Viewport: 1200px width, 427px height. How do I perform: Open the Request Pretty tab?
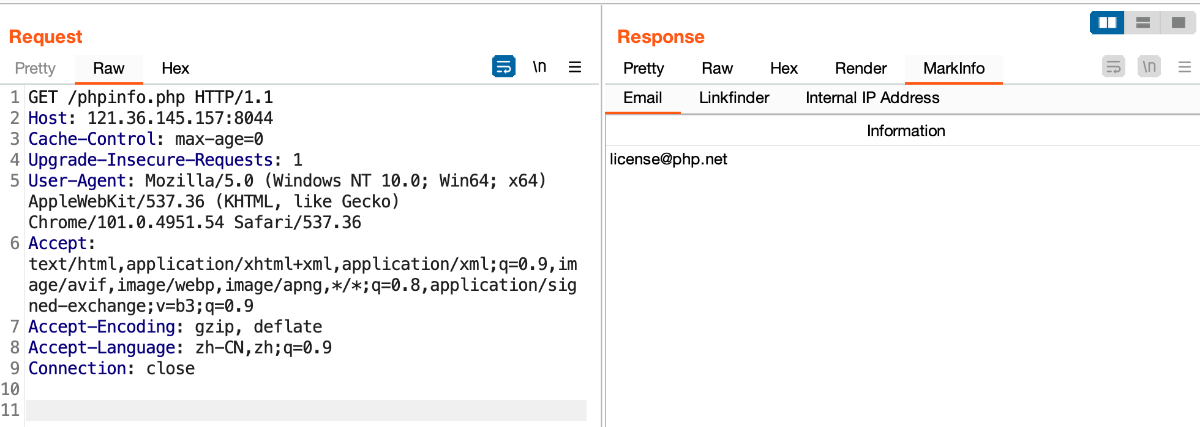coord(36,68)
